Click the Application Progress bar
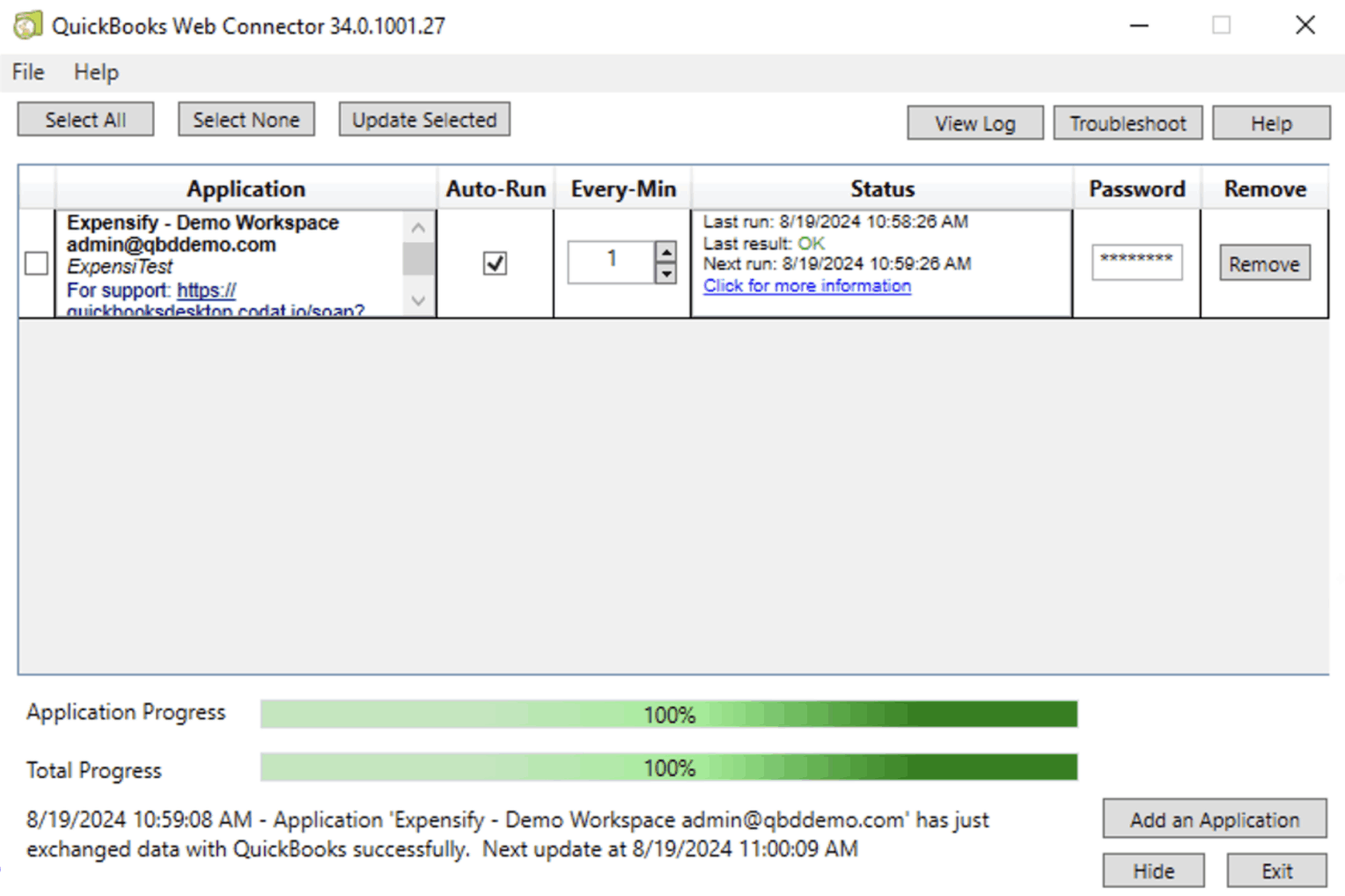 pos(669,714)
